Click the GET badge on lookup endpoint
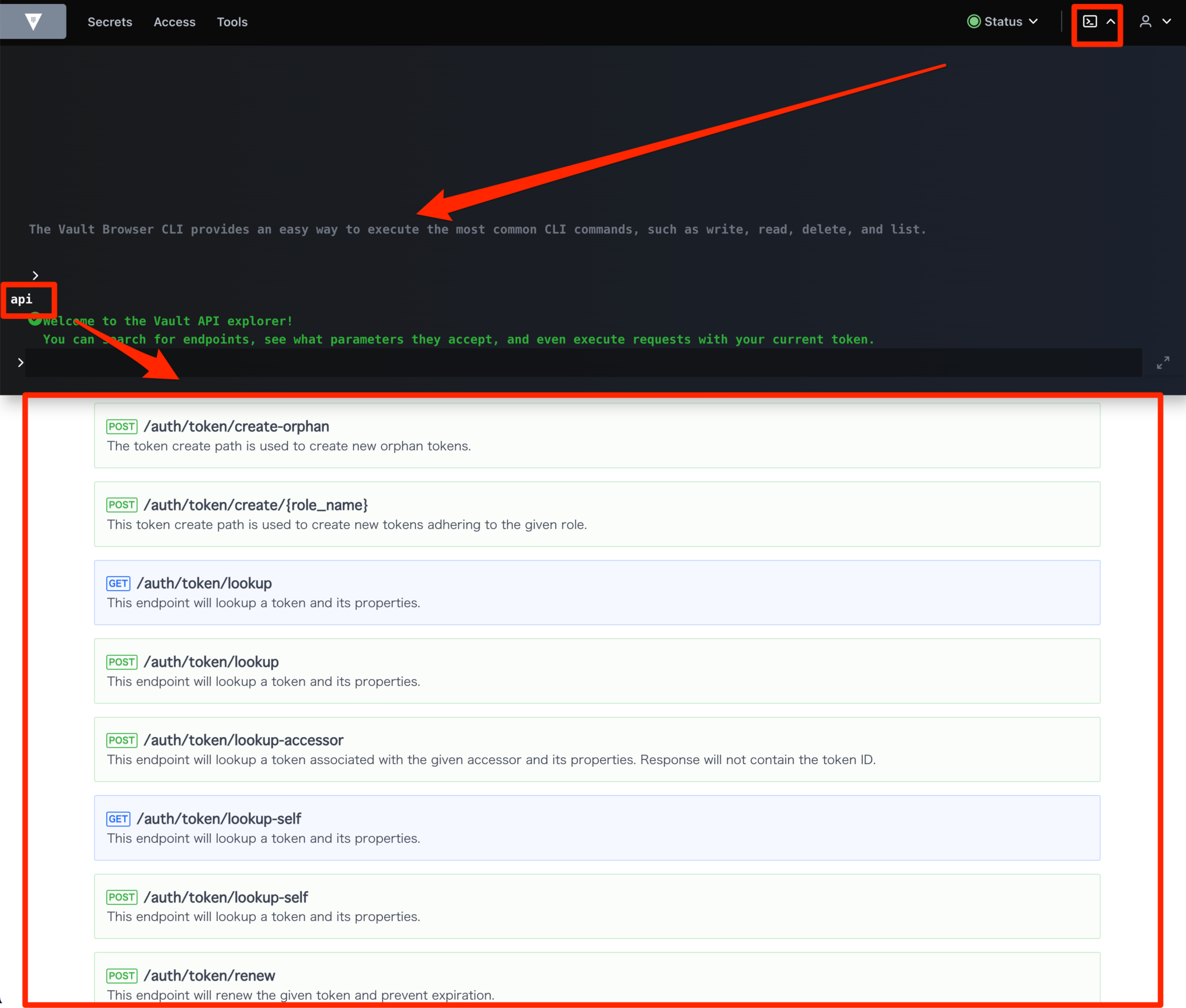The image size is (1186, 1008). click(118, 583)
